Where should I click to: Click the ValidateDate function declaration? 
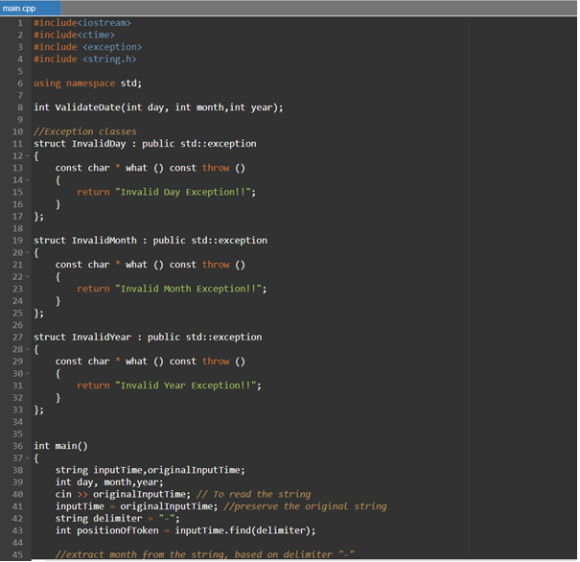pyautogui.click(x=158, y=108)
